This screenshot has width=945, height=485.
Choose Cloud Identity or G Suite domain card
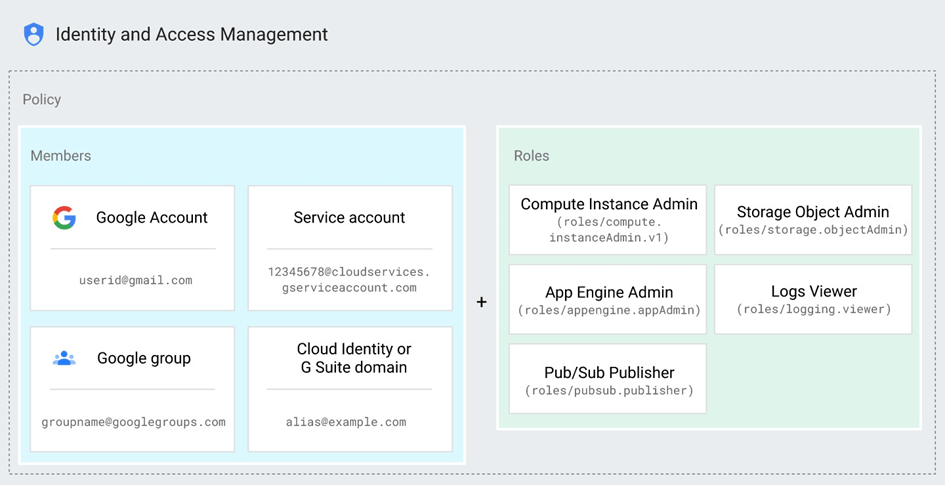(x=349, y=388)
